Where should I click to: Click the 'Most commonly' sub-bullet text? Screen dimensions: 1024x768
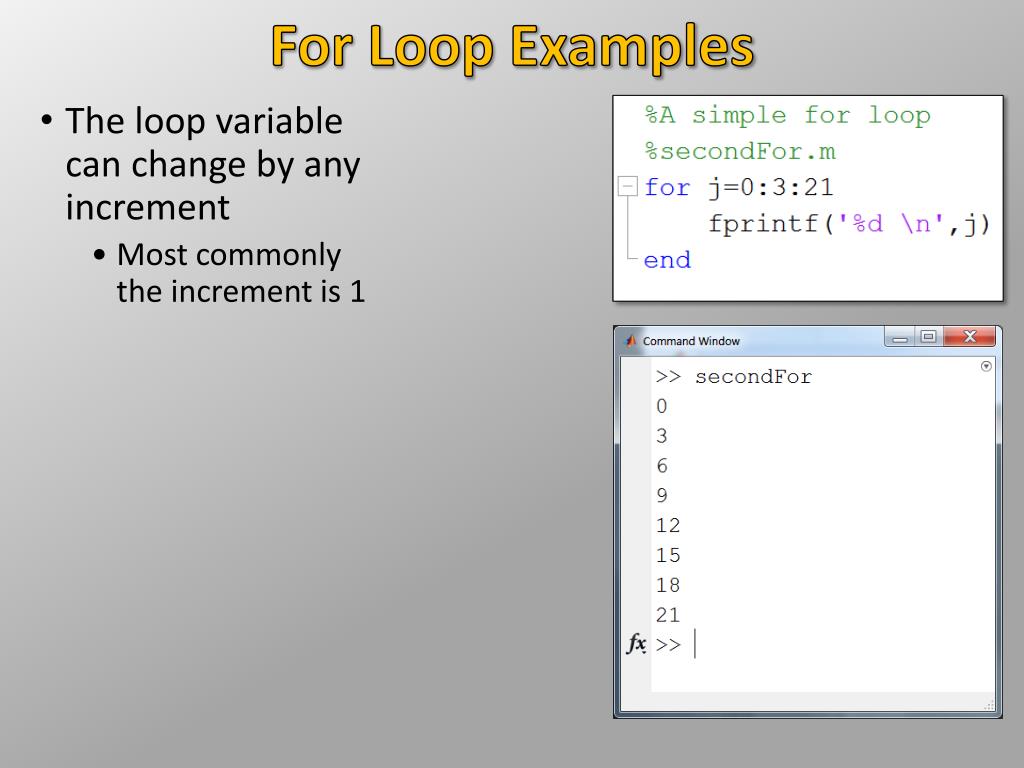pyautogui.click(x=240, y=272)
